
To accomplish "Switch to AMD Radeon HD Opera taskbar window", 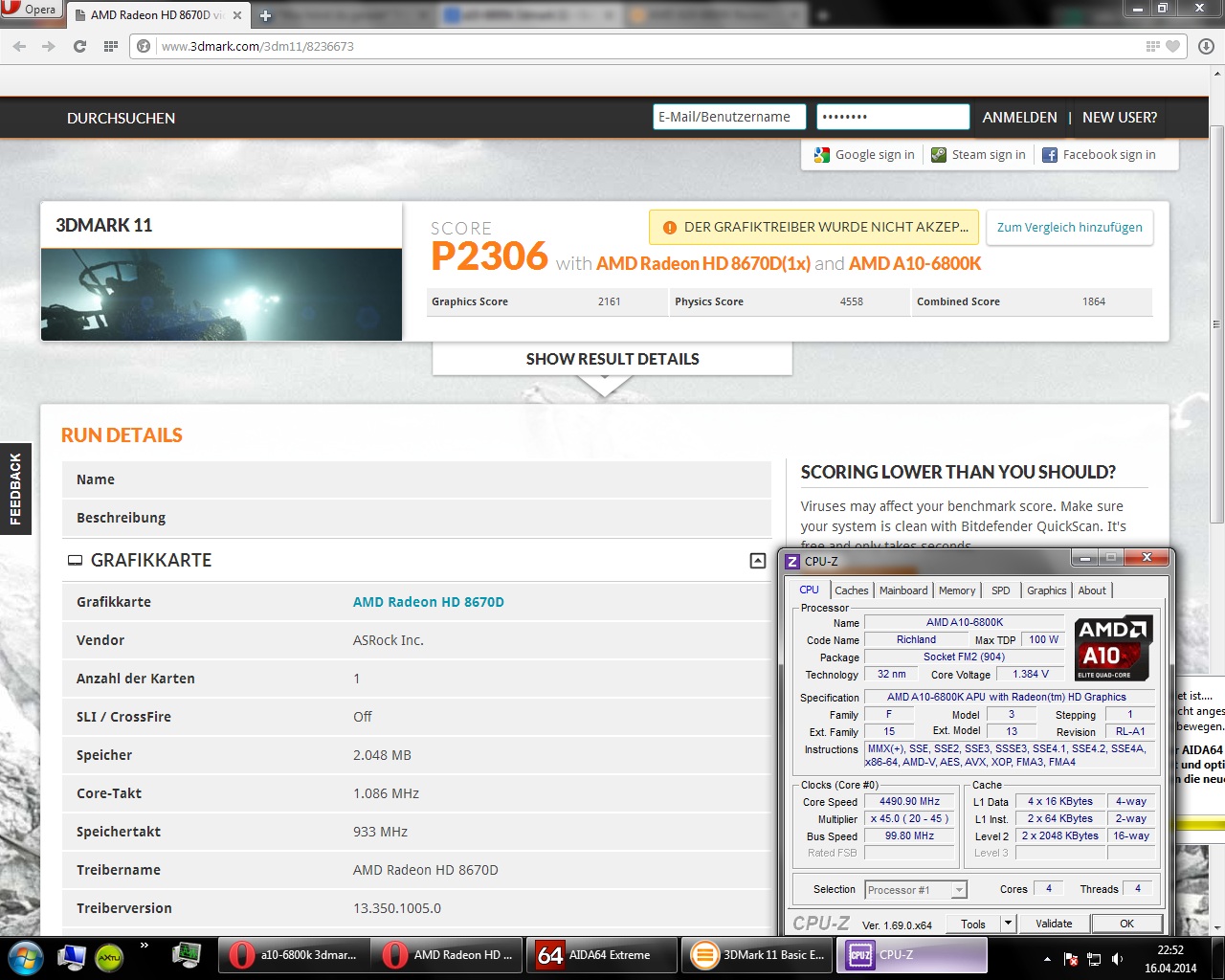I will pyautogui.click(x=448, y=955).
